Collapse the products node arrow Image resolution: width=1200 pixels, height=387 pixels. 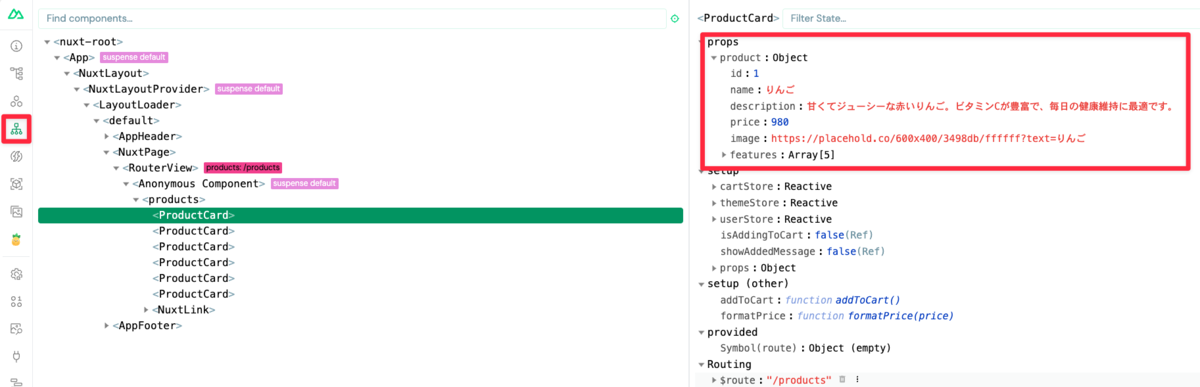pos(137,199)
